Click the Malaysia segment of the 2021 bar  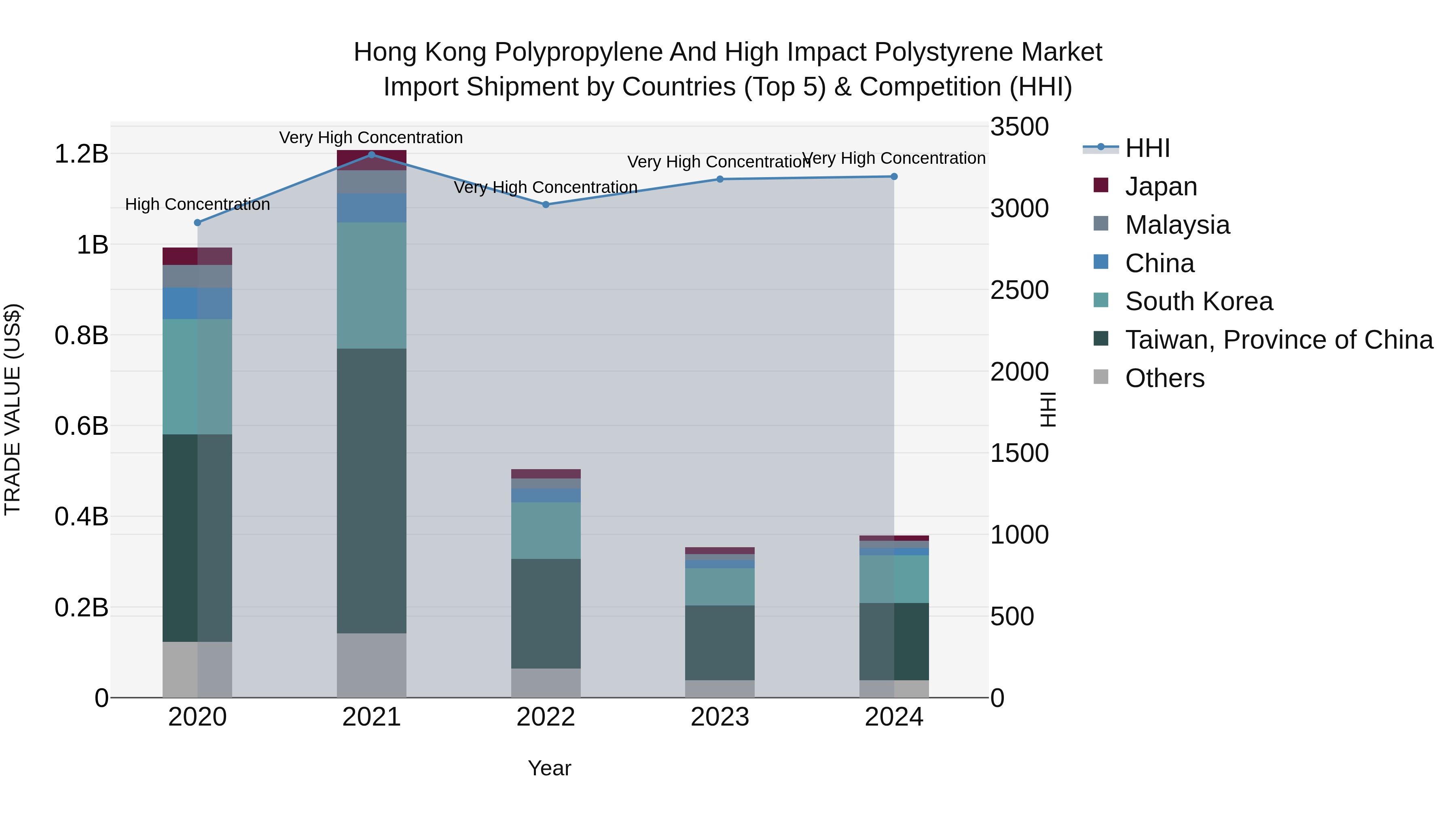(x=371, y=182)
